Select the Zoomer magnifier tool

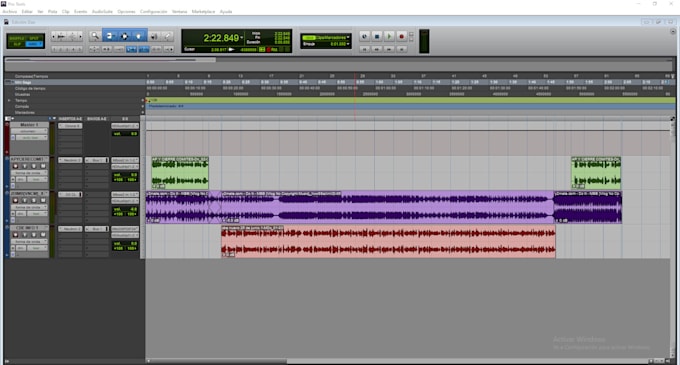point(95,36)
